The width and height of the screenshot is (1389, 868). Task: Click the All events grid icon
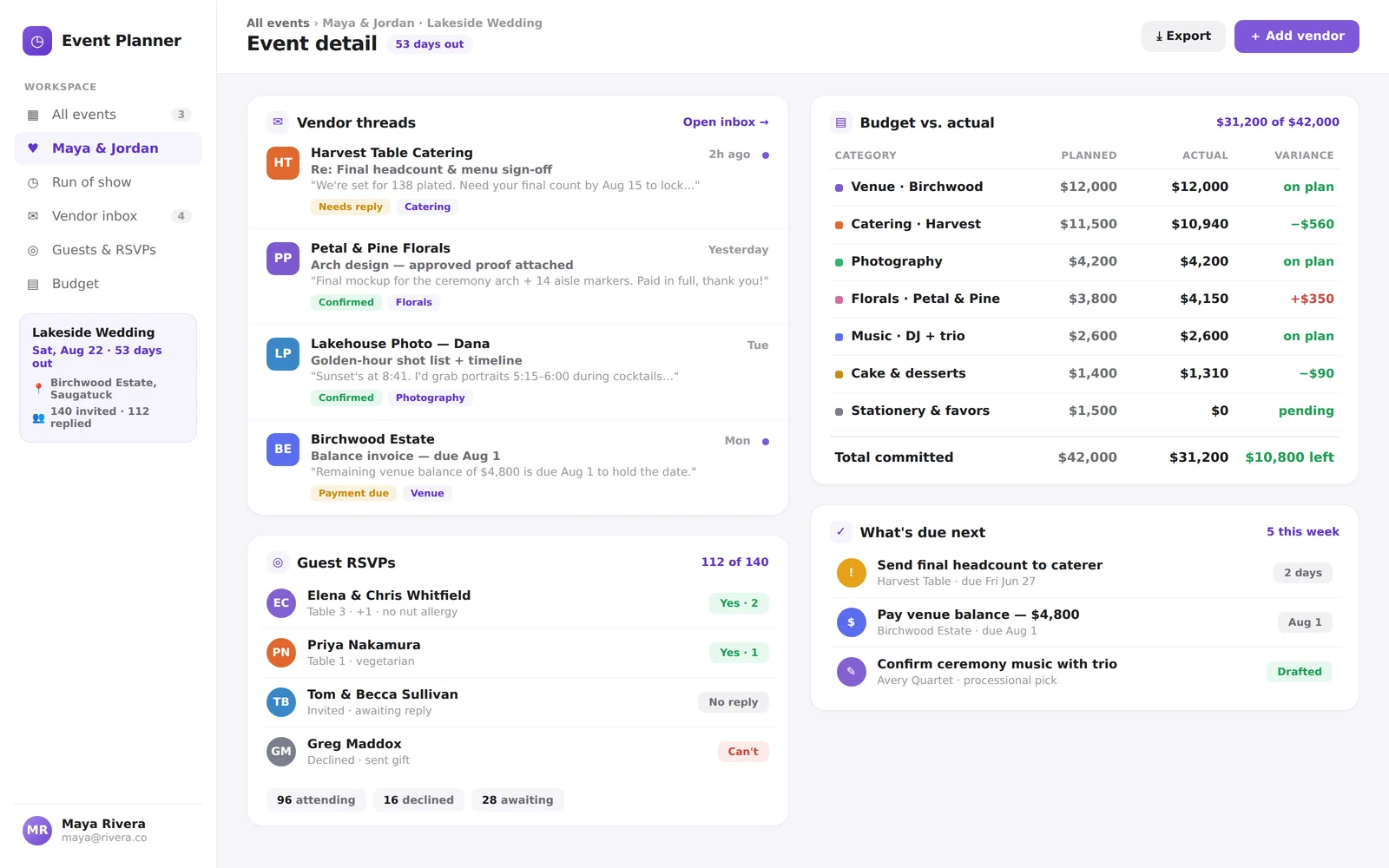(x=33, y=115)
